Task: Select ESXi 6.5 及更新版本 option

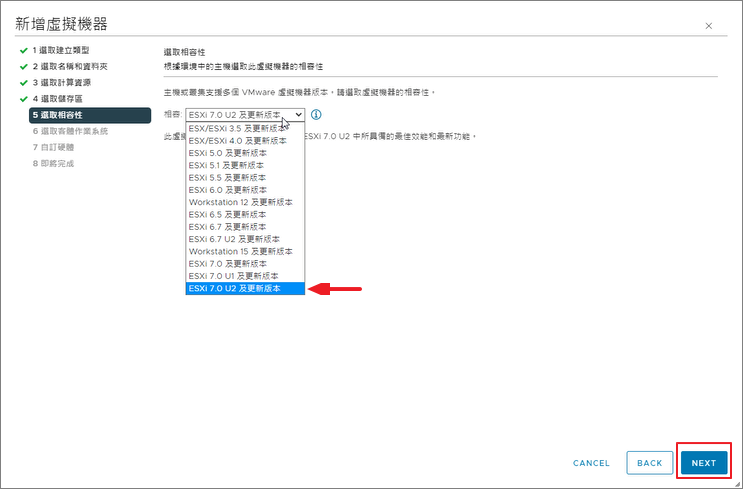Action: coord(245,215)
